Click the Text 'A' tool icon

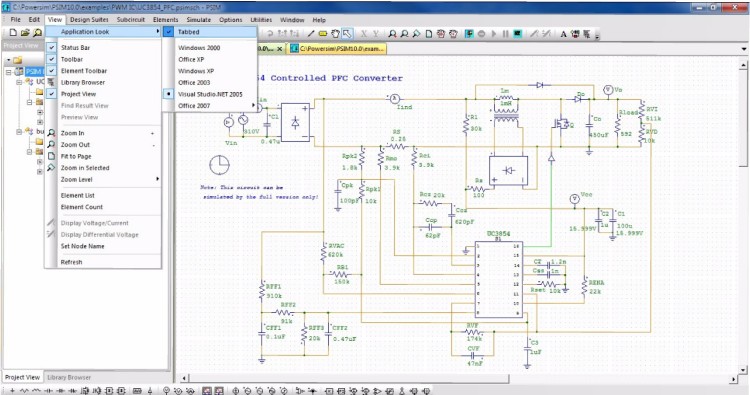[563, 34]
